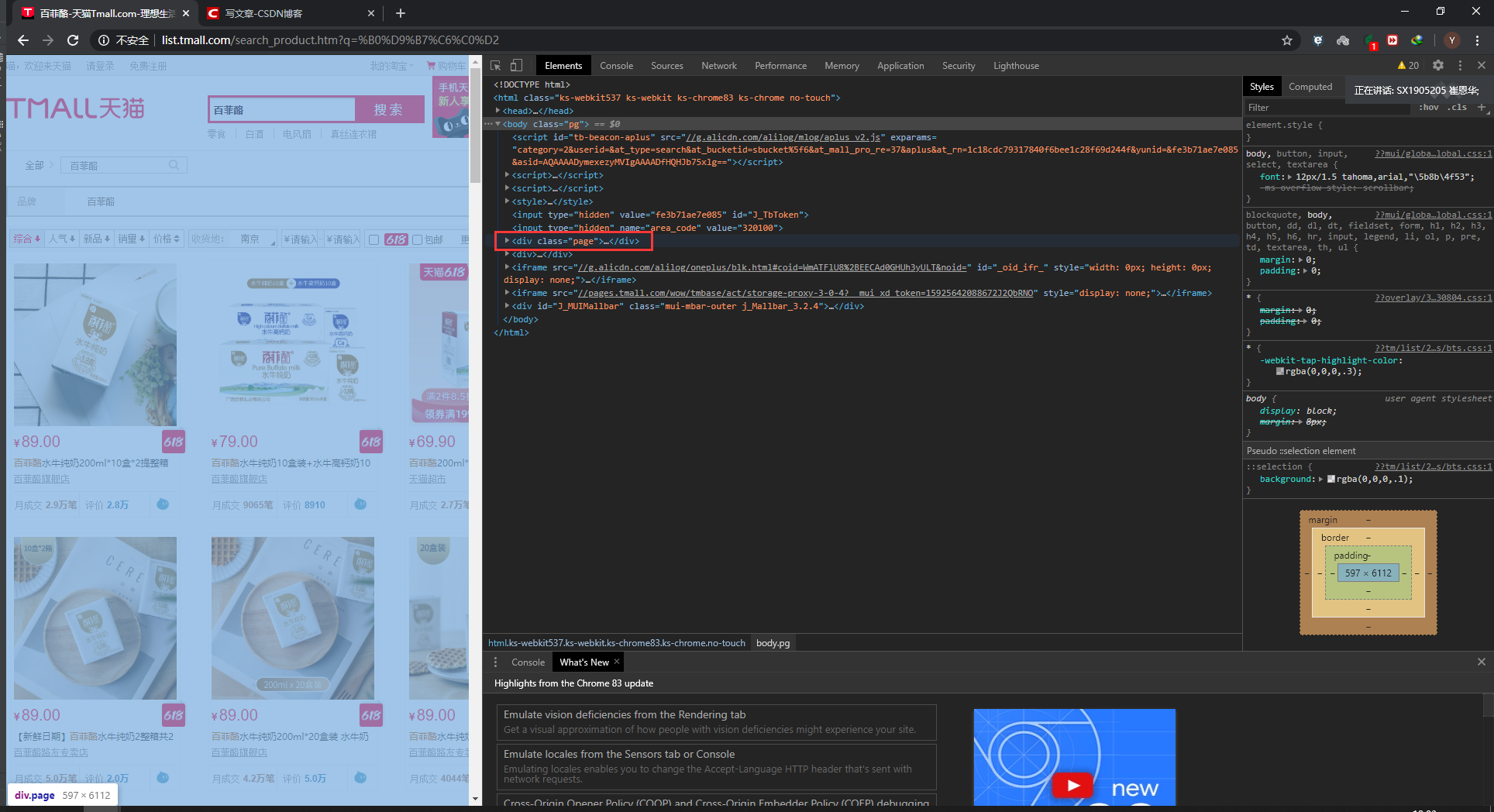Image resolution: width=1494 pixels, height=812 pixels.
Task: Click the green extension icon with the red badge
Action: [x=1370, y=41]
